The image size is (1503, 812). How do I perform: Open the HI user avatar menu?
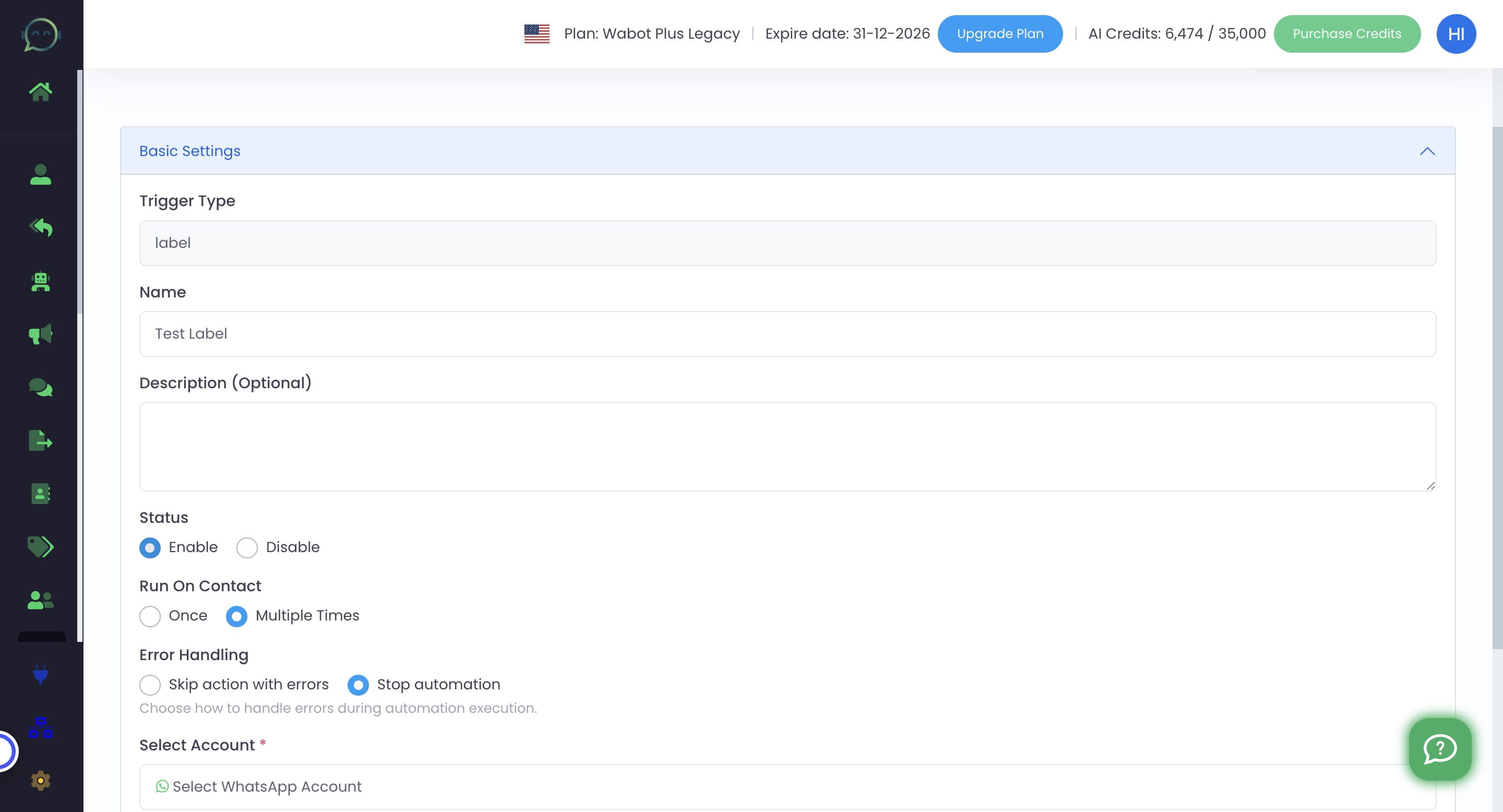[x=1456, y=34]
